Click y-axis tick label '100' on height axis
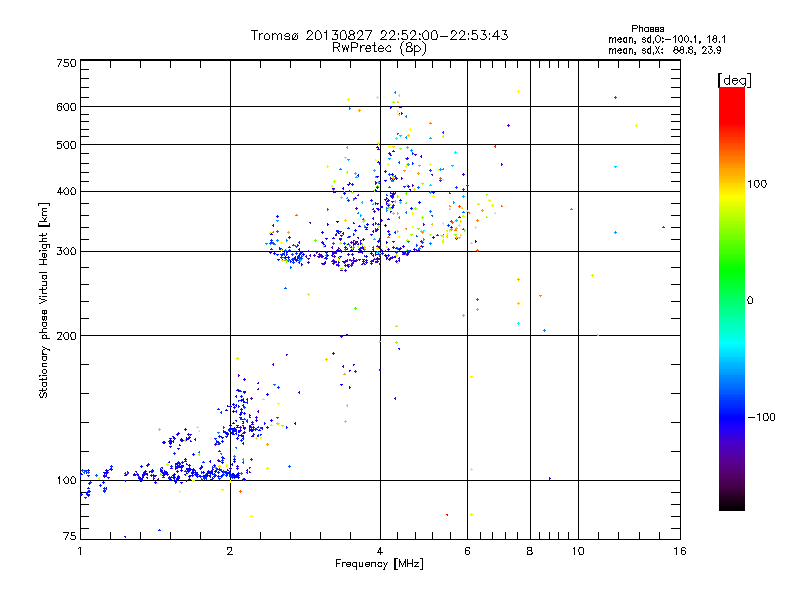Viewport: 800px width, 600px height. (66, 481)
